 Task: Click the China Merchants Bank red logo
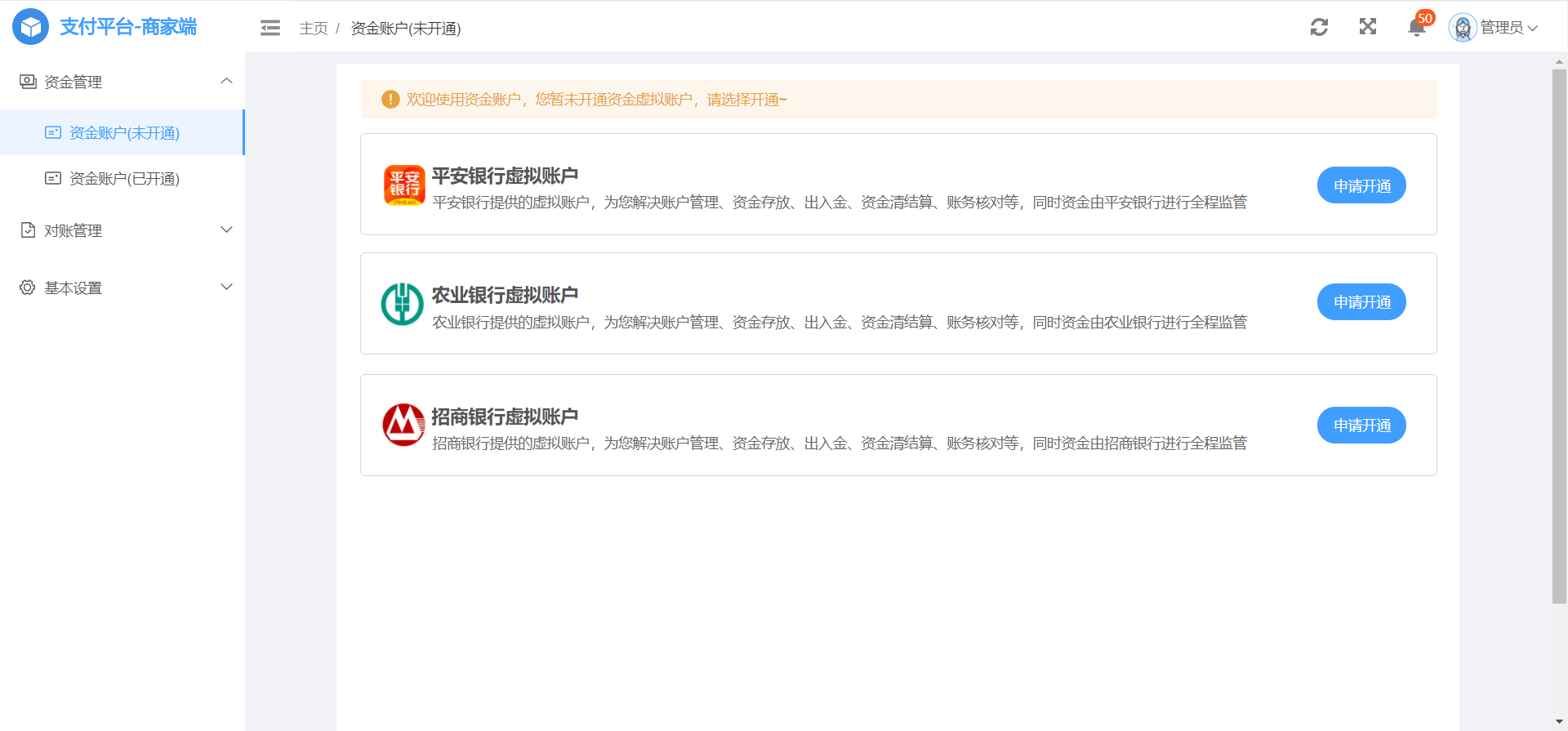(x=403, y=425)
